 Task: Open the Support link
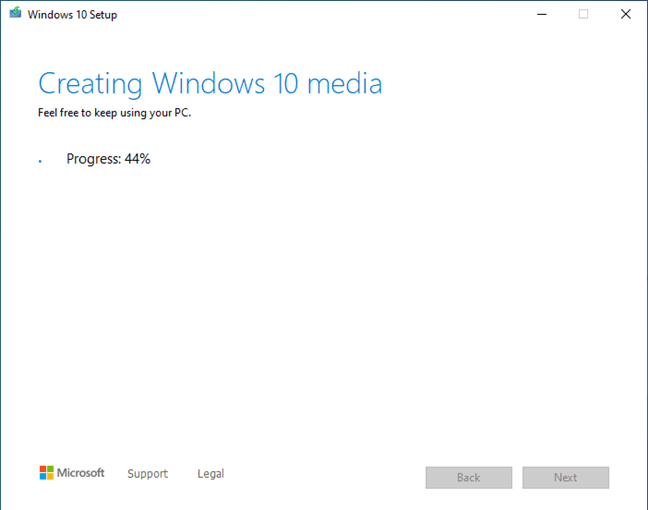click(x=148, y=474)
